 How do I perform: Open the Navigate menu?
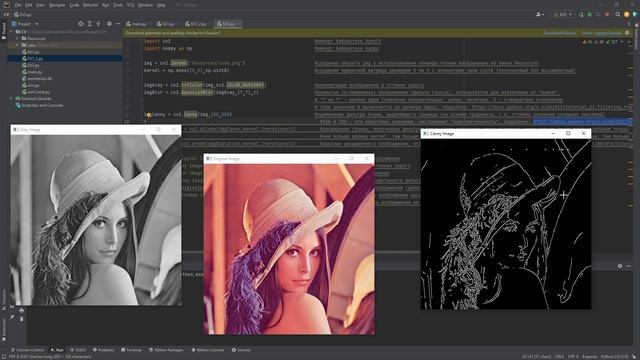tap(57, 5)
